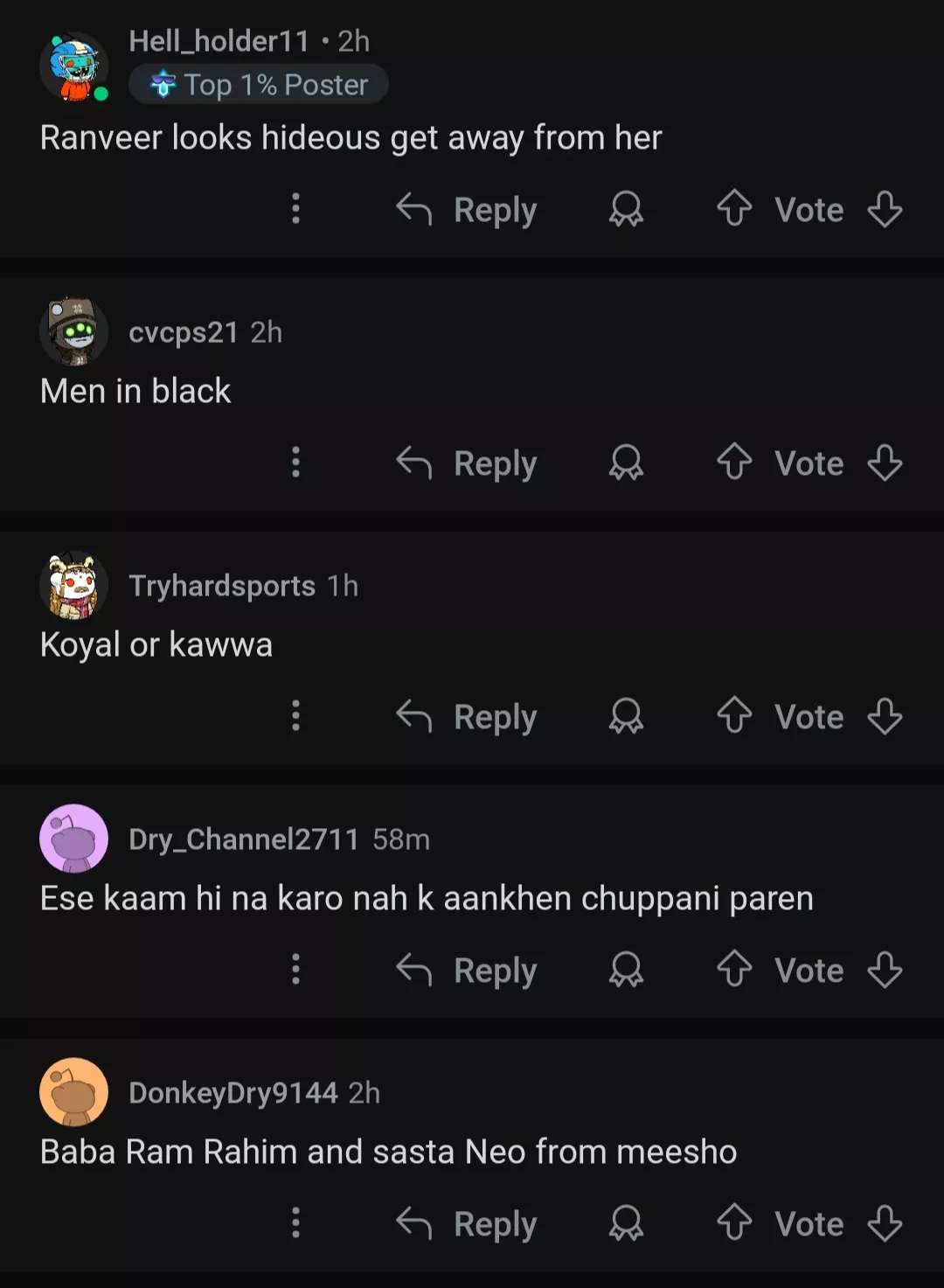The height and width of the screenshot is (1288, 944).
Task: Open more options for Hell_holder11's comment
Action: (x=295, y=209)
